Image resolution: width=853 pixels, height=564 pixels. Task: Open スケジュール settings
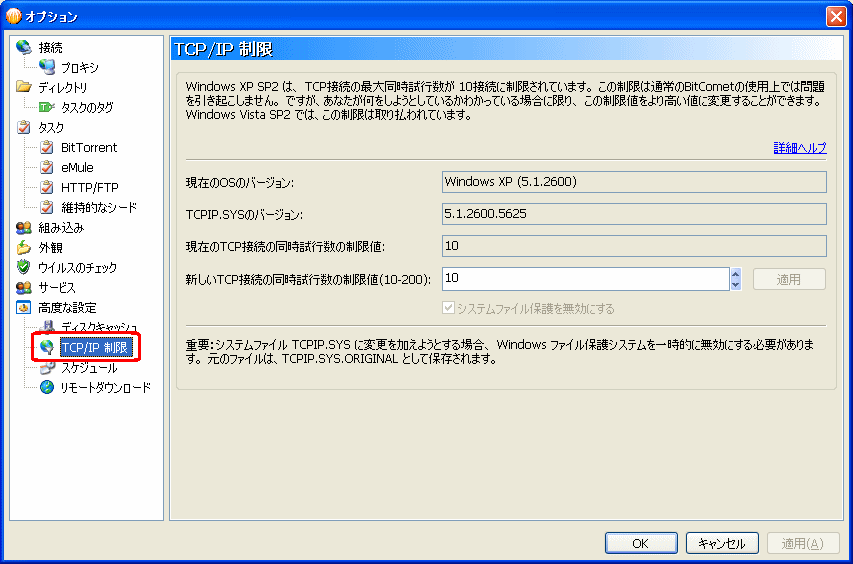point(89,368)
